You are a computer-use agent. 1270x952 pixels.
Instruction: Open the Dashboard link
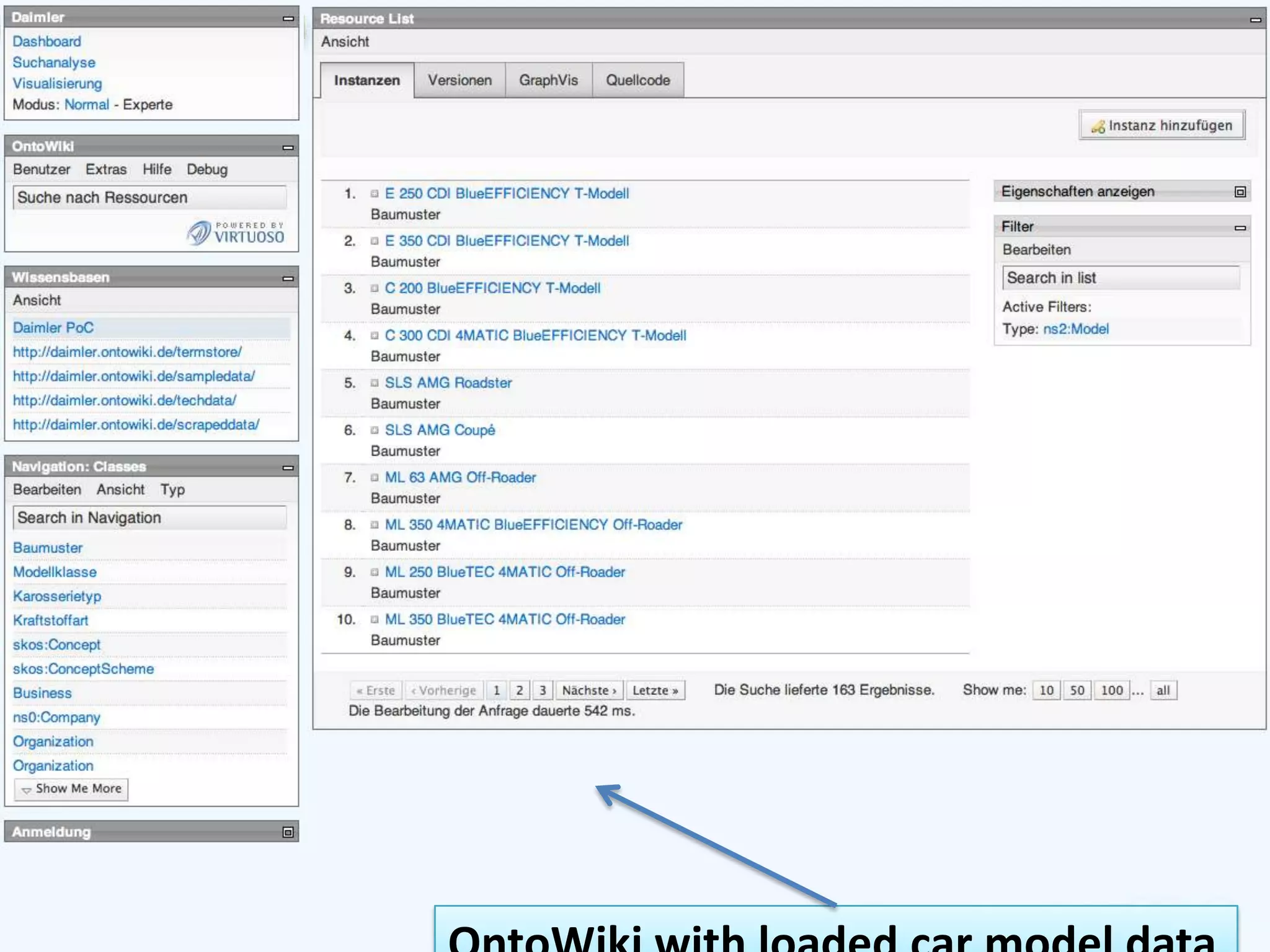pos(47,42)
